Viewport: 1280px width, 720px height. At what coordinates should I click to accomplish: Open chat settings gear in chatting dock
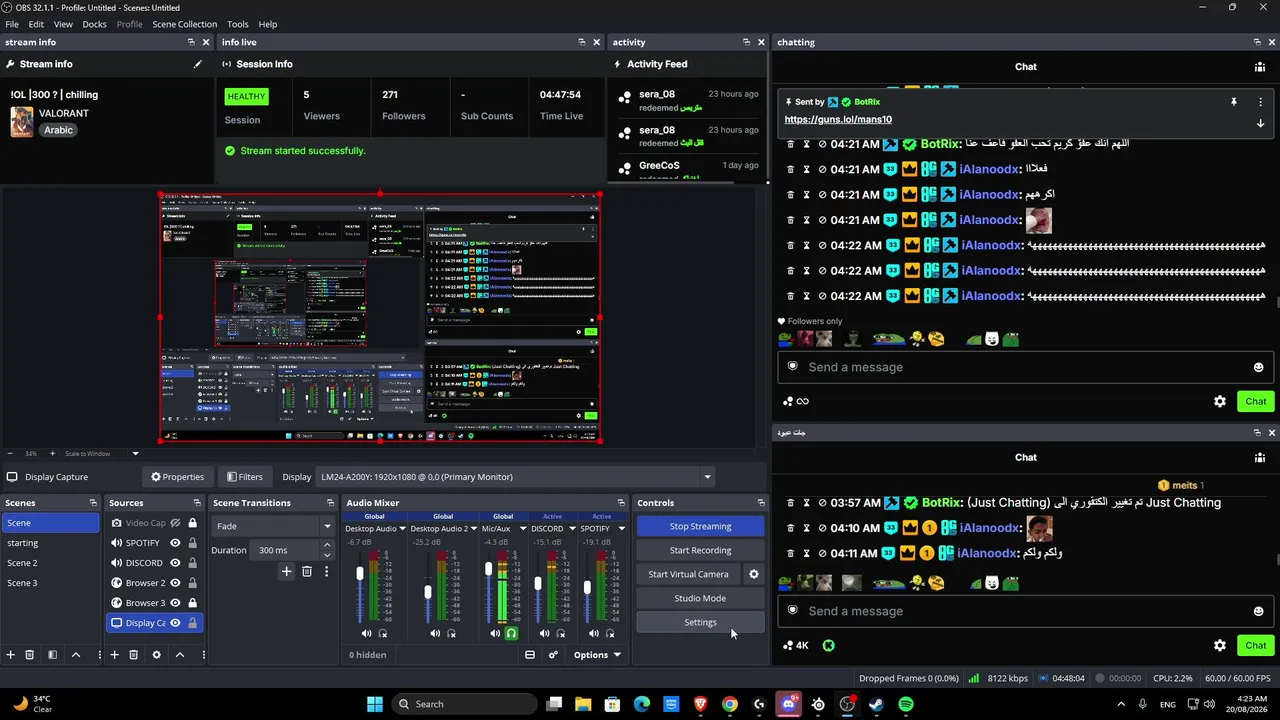coord(1220,401)
